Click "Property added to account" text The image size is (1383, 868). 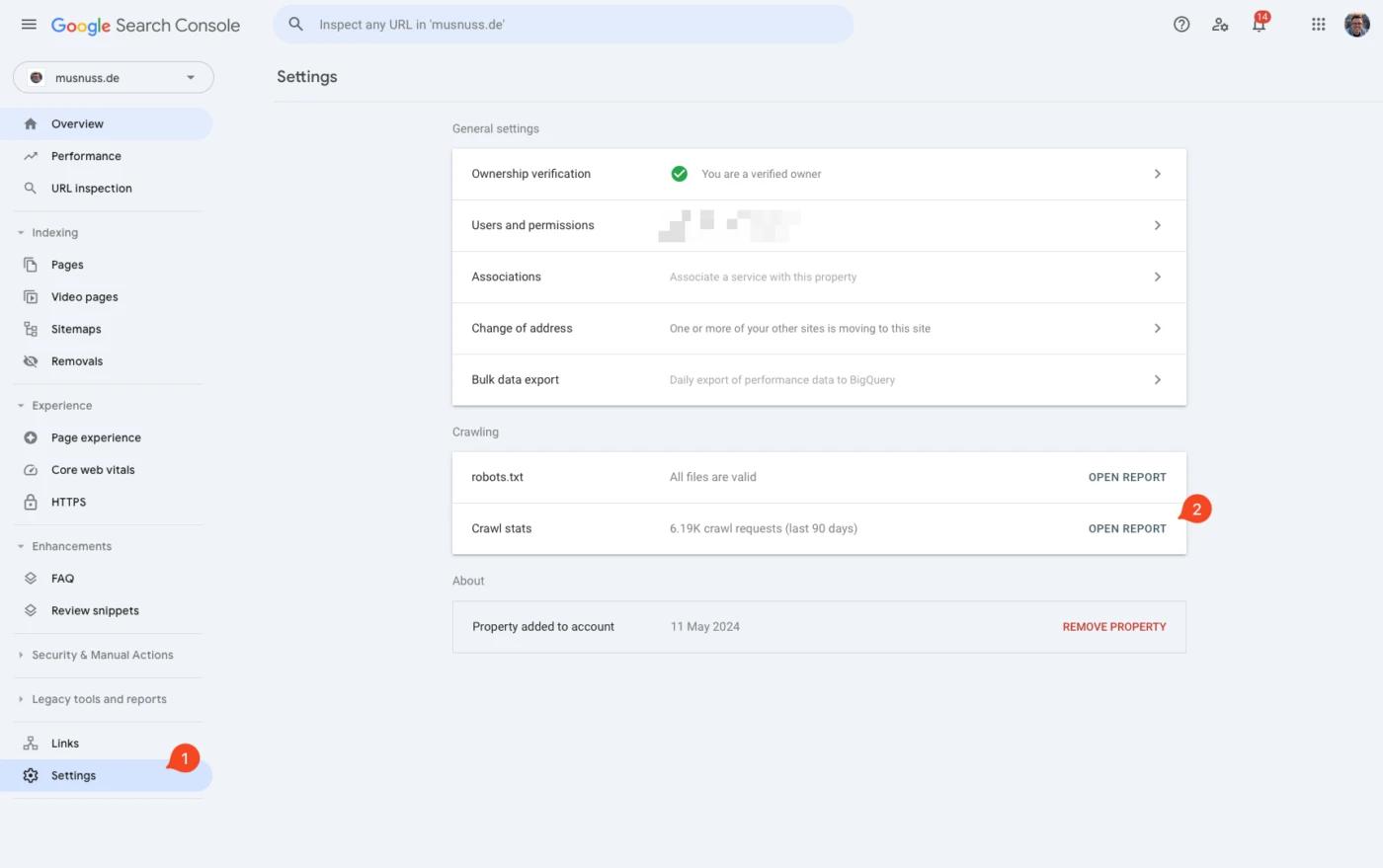point(543,627)
